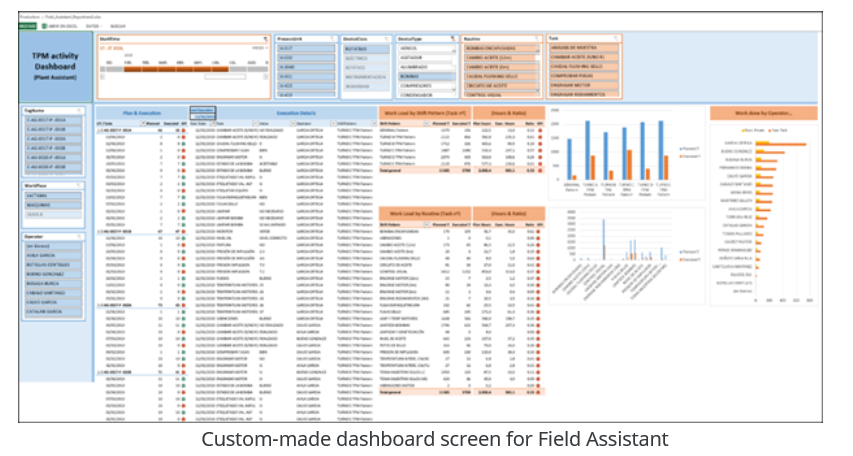The width and height of the screenshot is (853, 456).
Task: Collapse first tag group in Plan & Execution
Action: (x=98, y=131)
